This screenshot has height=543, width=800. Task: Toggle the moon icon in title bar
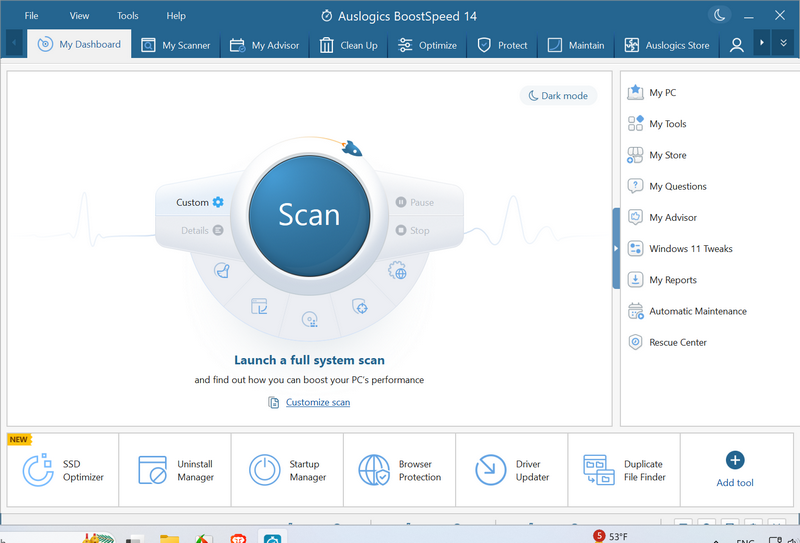click(x=719, y=15)
